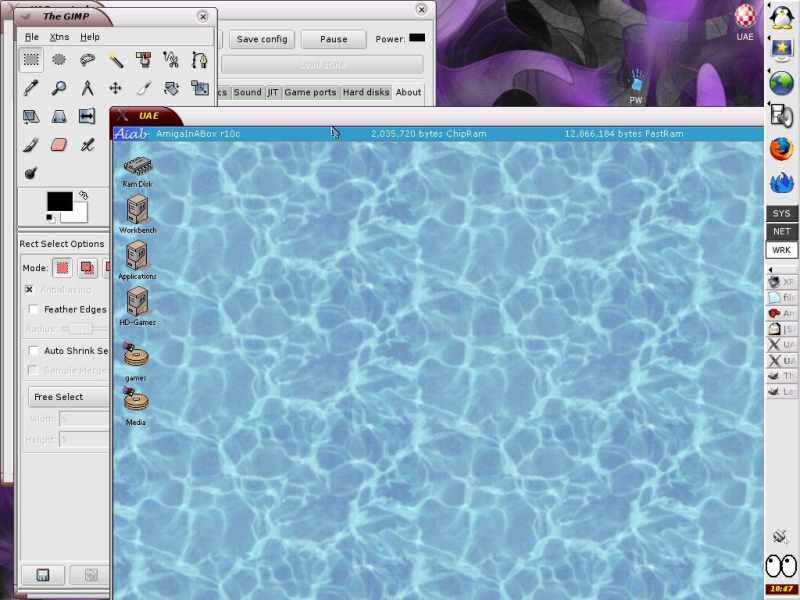
Task: Open the UAE desktop shortcut icon
Action: (745, 21)
